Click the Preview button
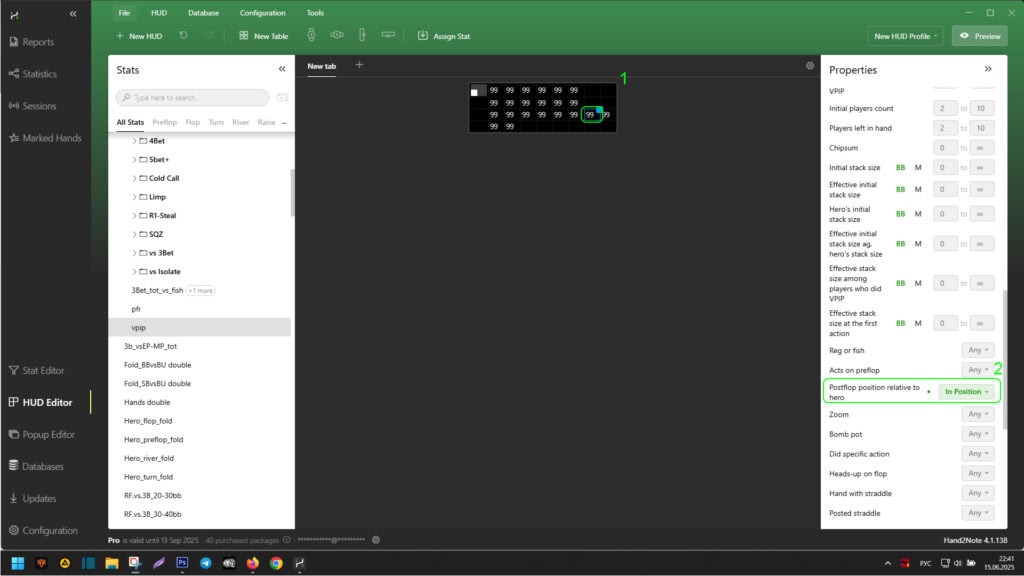 click(979, 36)
